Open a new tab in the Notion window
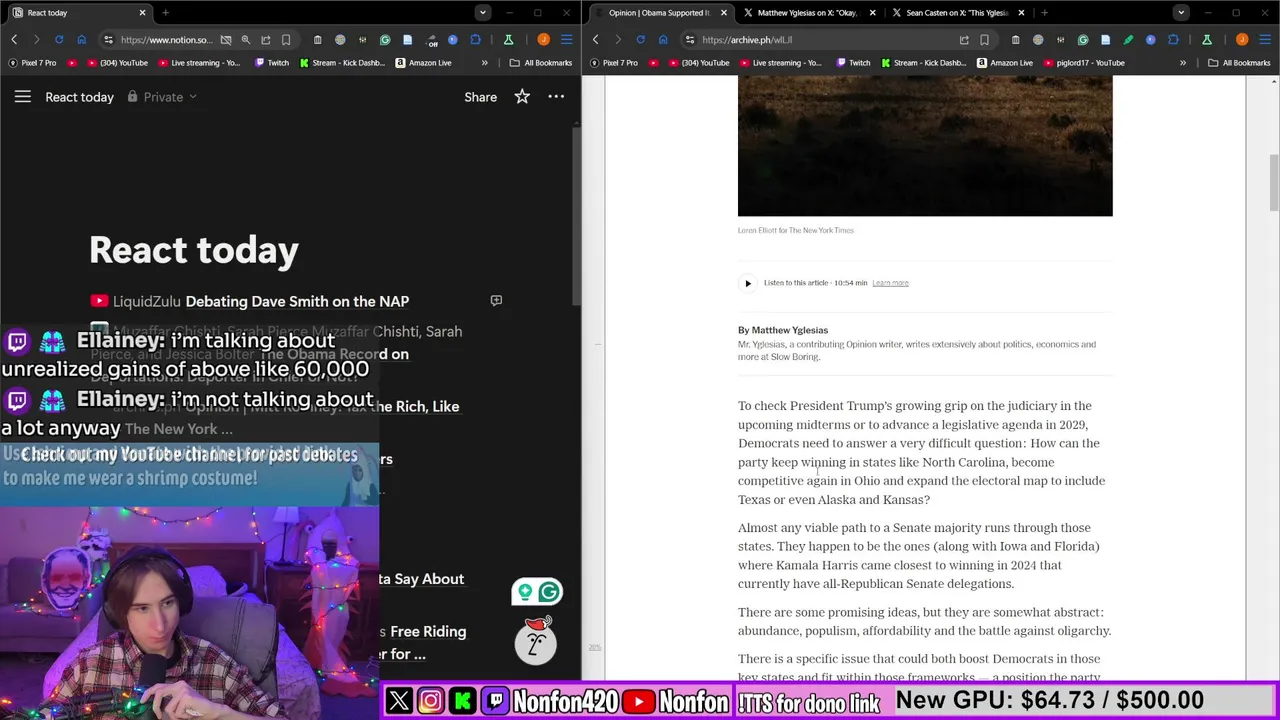Viewport: 1280px width, 720px height. click(x=165, y=13)
